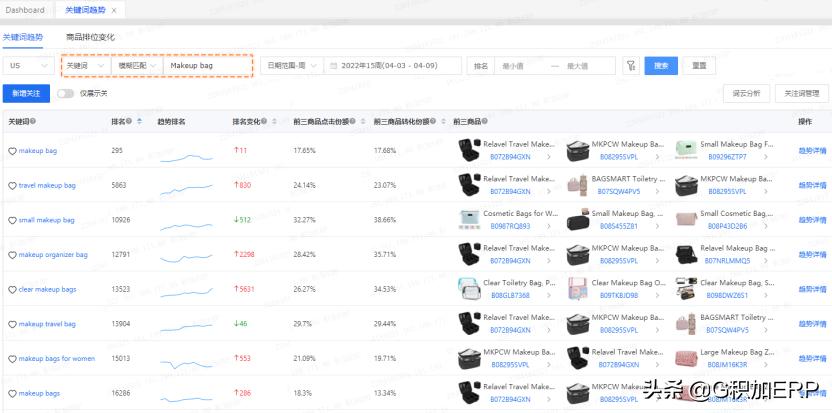Expand chevron beside MKPCW B08295SVPL in makeup bag row
Image resolution: width=832 pixels, height=413 pixels.
tap(657, 157)
